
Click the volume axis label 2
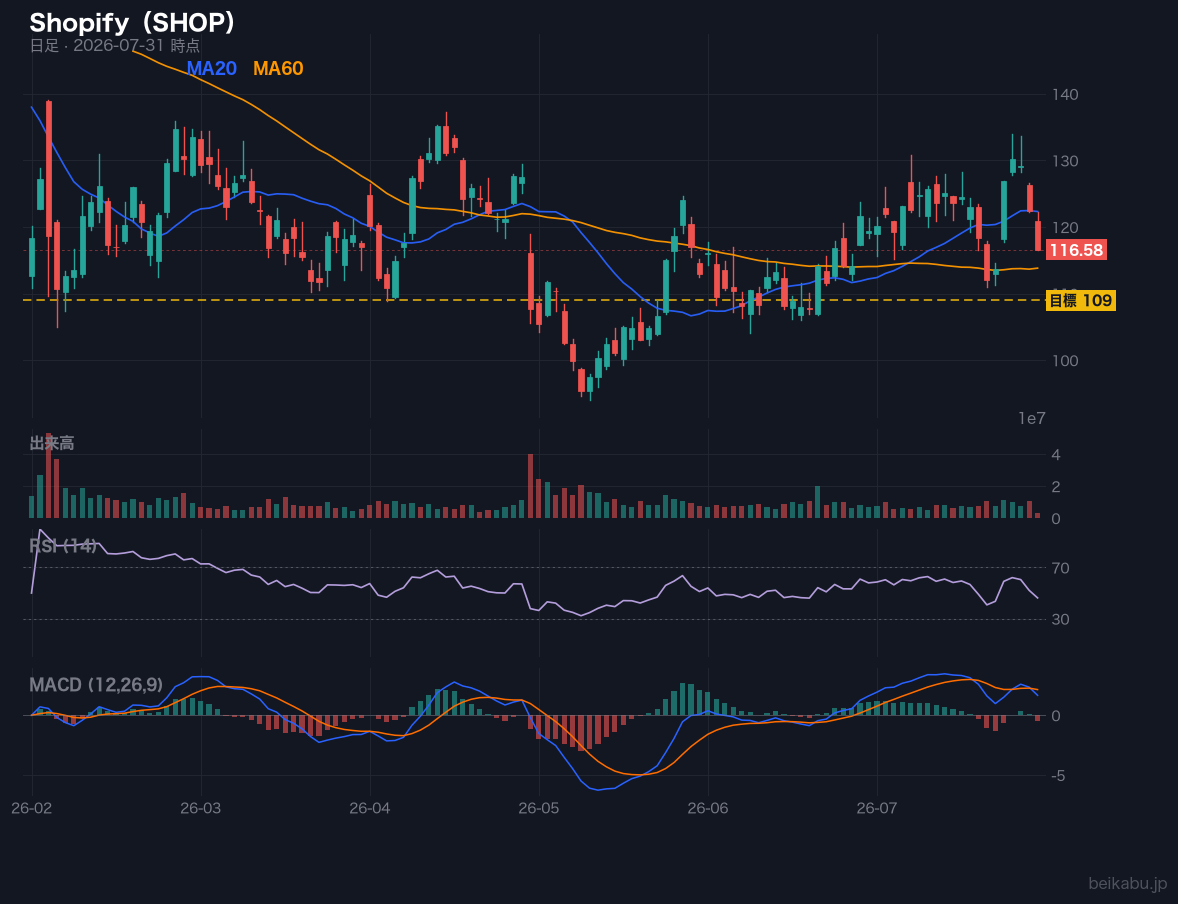(x=1056, y=487)
